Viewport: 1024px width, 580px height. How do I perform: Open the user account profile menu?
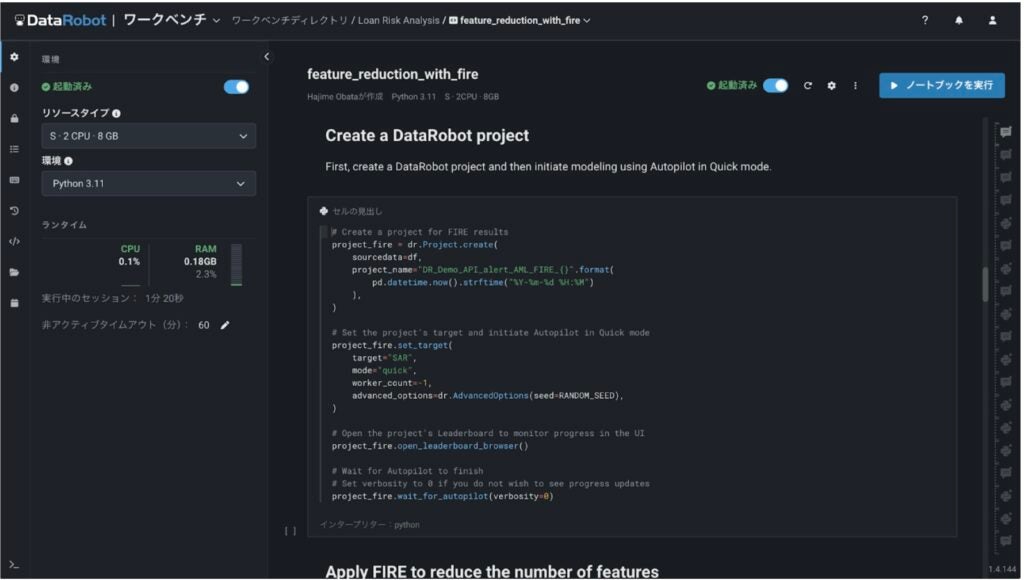click(x=992, y=20)
